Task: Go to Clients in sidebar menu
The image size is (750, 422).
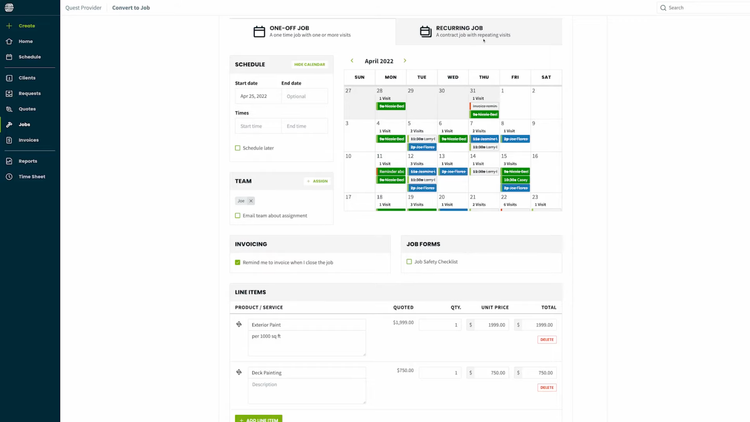Action: [x=27, y=78]
